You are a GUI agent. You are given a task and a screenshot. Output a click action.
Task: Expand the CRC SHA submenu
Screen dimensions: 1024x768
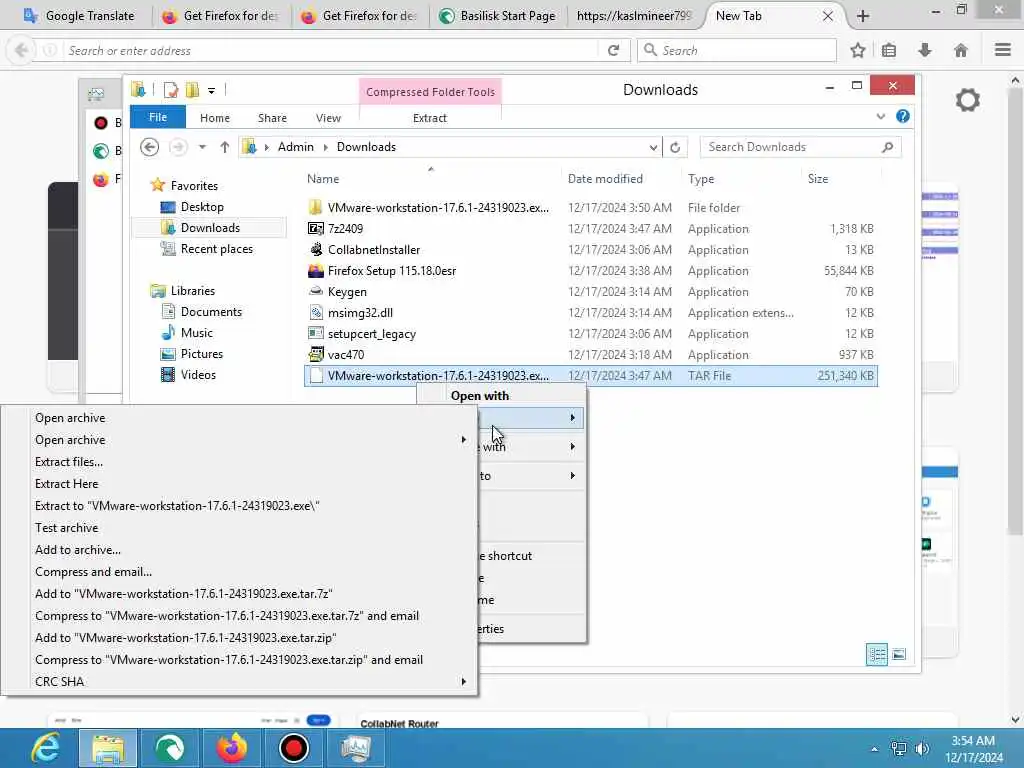click(464, 681)
